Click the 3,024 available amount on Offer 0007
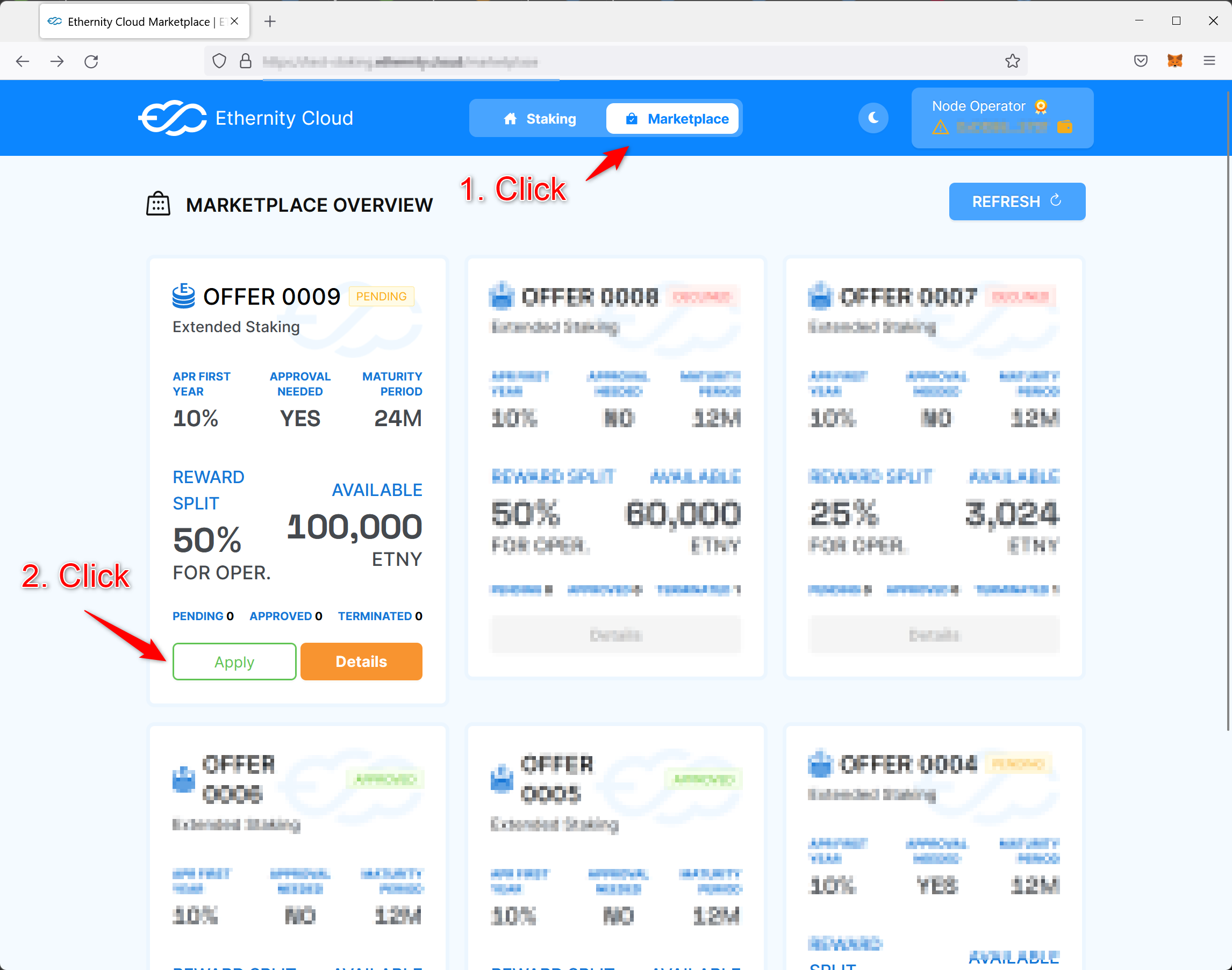This screenshot has width=1232, height=970. pyautogui.click(x=1012, y=514)
